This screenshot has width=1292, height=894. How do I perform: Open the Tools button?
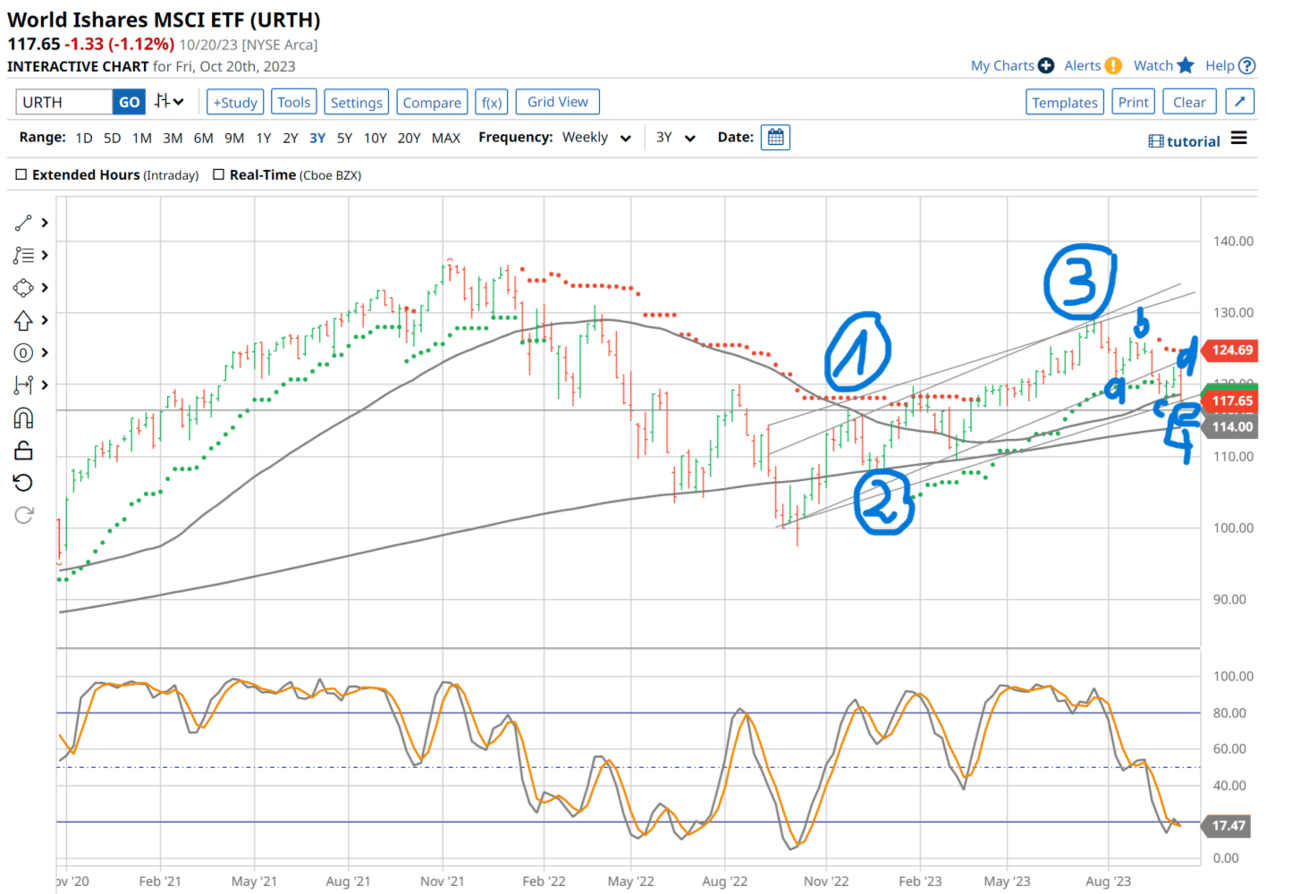coord(294,102)
